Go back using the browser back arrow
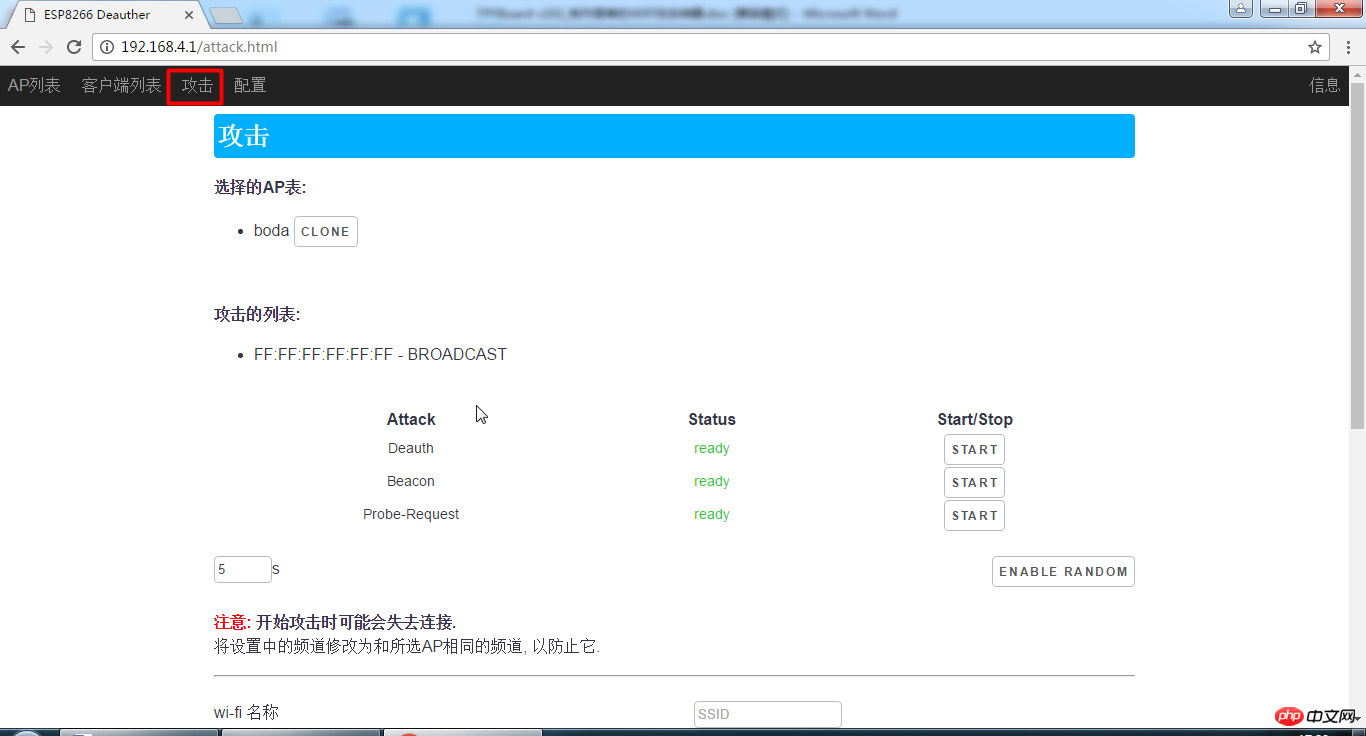 (18, 47)
